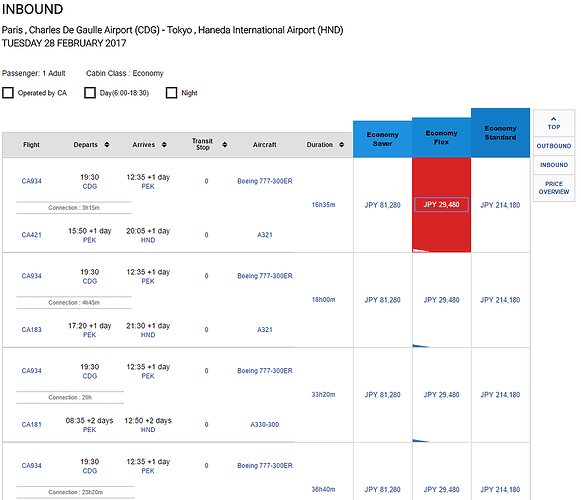Viewport: 581px width, 500px height.
Task: Choose JPY 29,480 Flex fare for 36h40m flight
Action: pos(441,490)
